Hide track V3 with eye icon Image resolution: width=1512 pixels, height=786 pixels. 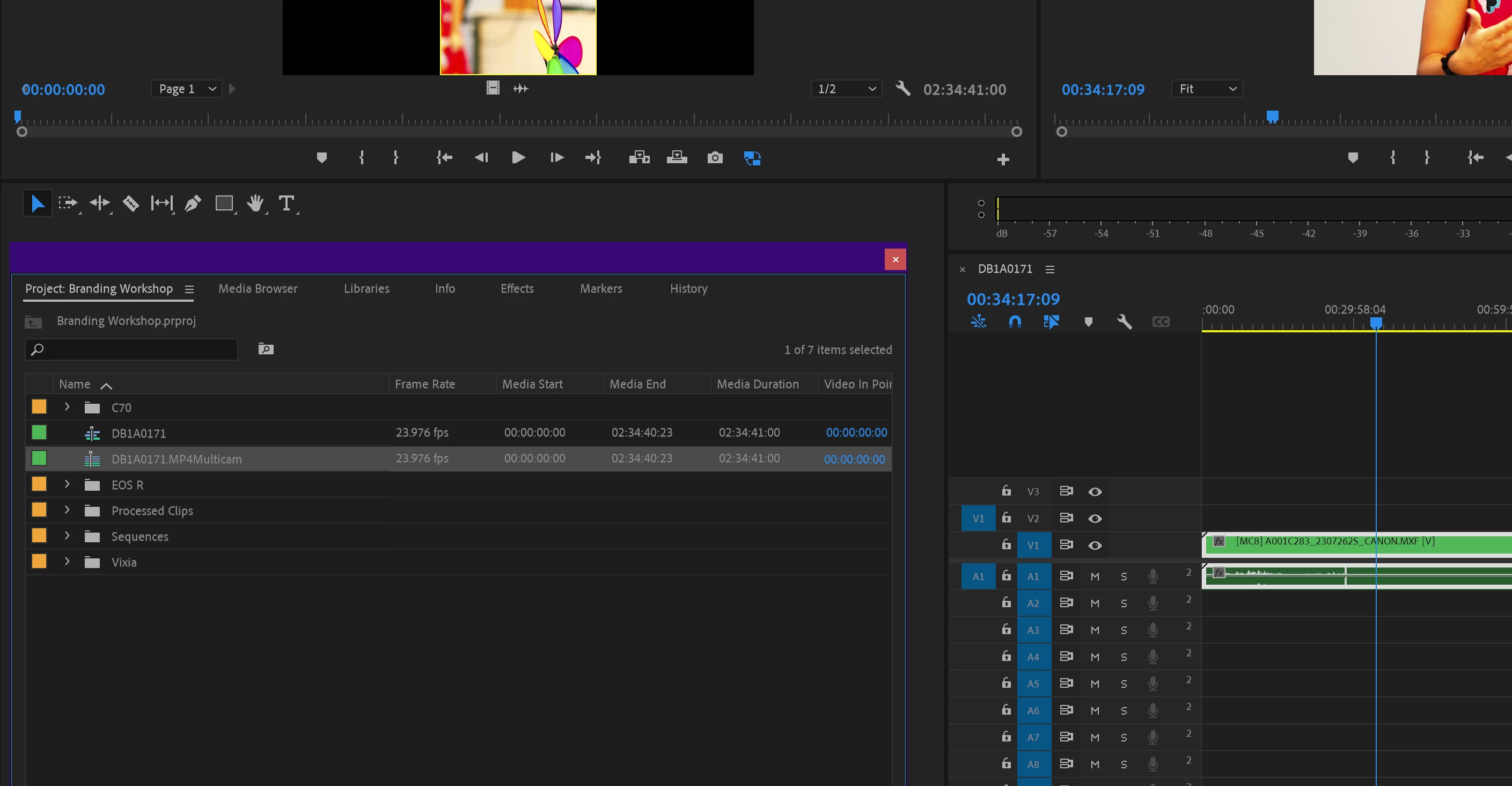(x=1095, y=492)
